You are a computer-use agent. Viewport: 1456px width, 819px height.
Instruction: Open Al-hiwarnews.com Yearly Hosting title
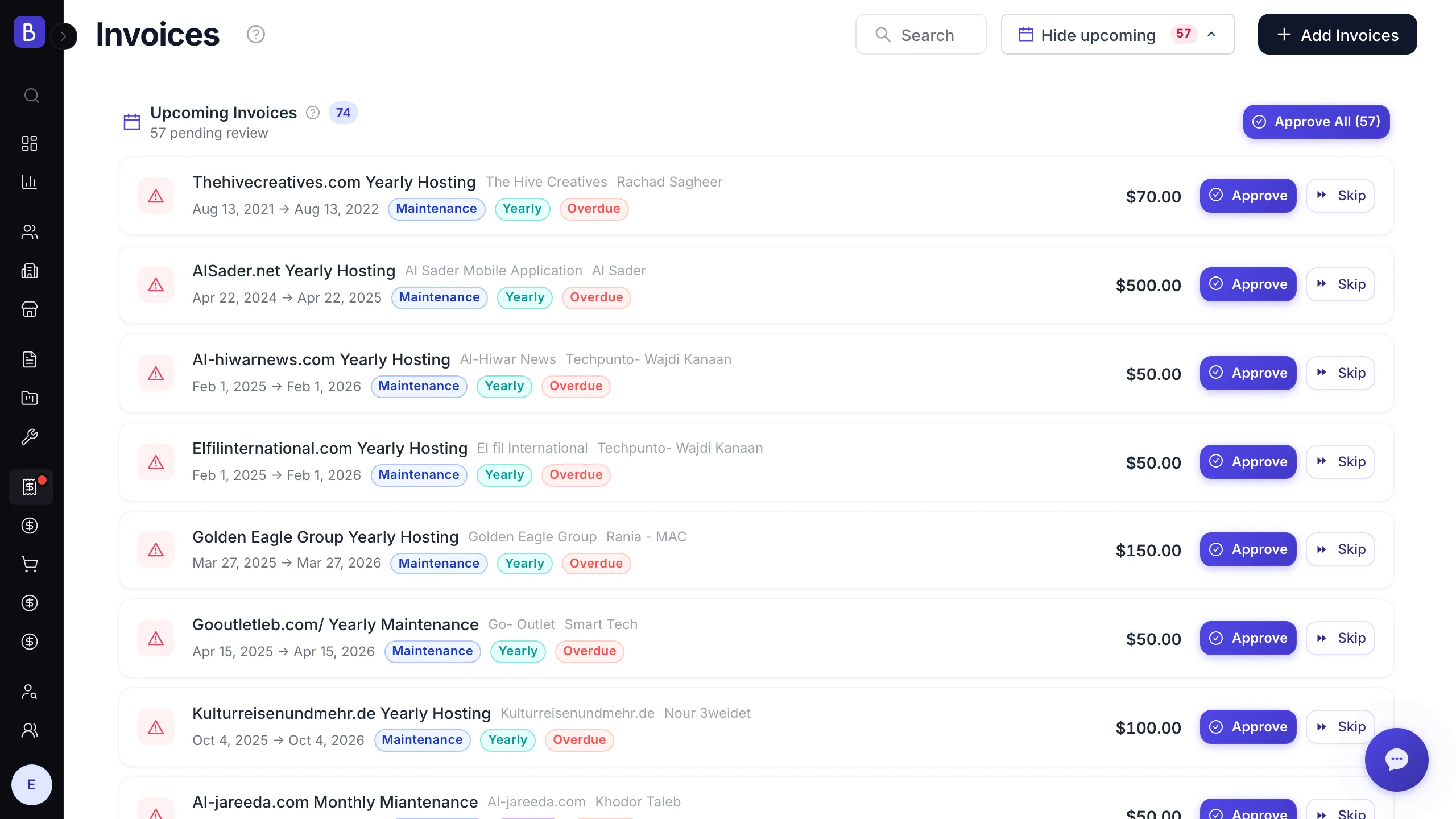pos(321,359)
